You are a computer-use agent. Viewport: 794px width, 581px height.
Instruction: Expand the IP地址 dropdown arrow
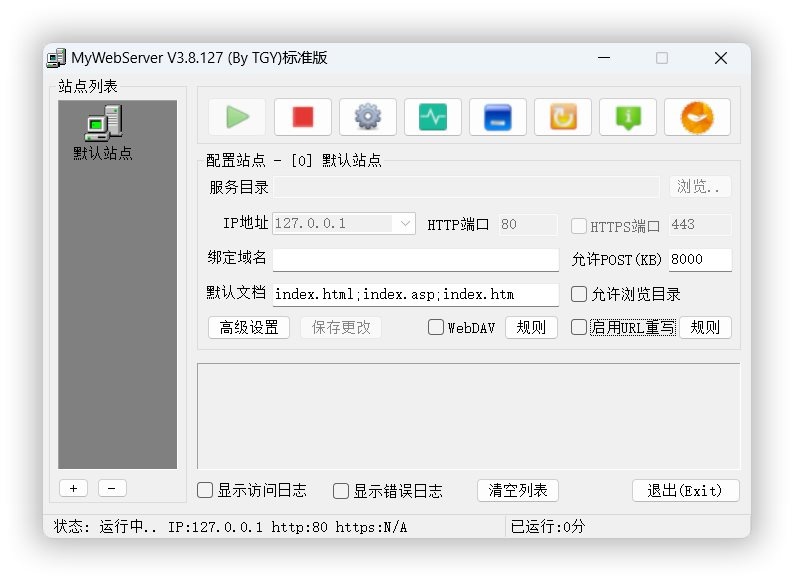click(405, 223)
